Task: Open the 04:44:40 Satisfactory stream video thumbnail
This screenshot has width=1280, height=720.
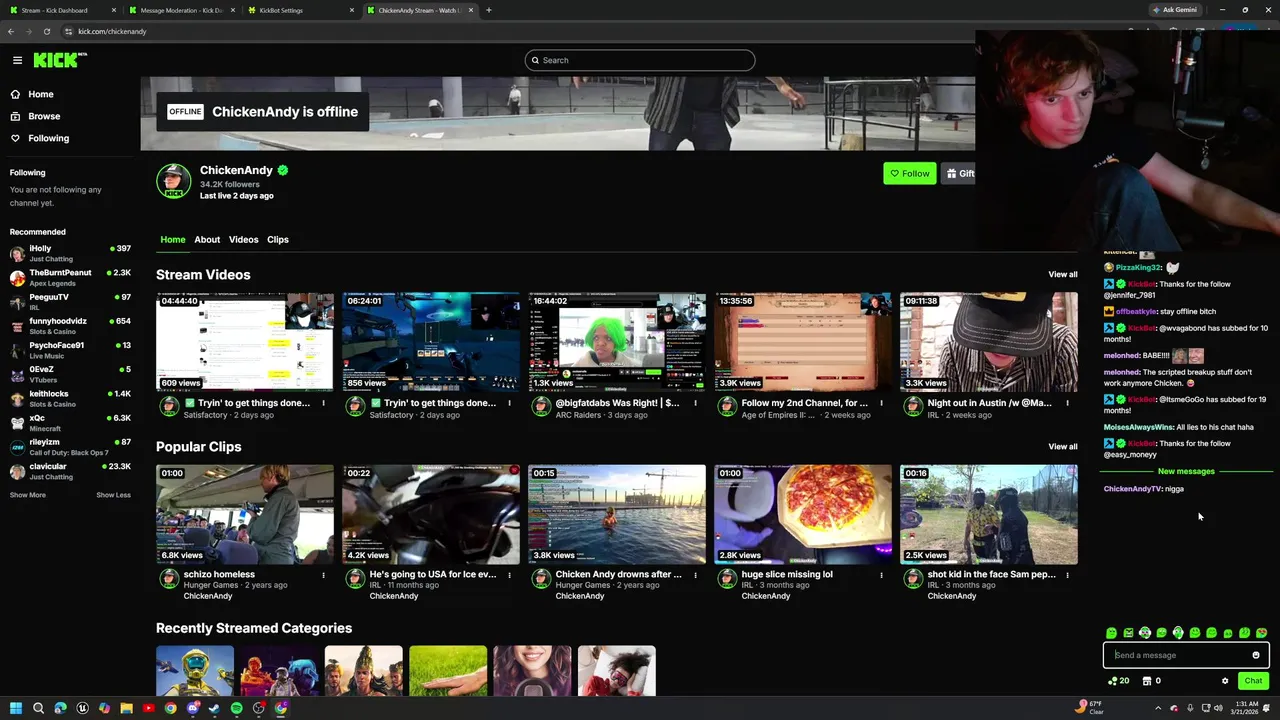Action: click(x=245, y=342)
